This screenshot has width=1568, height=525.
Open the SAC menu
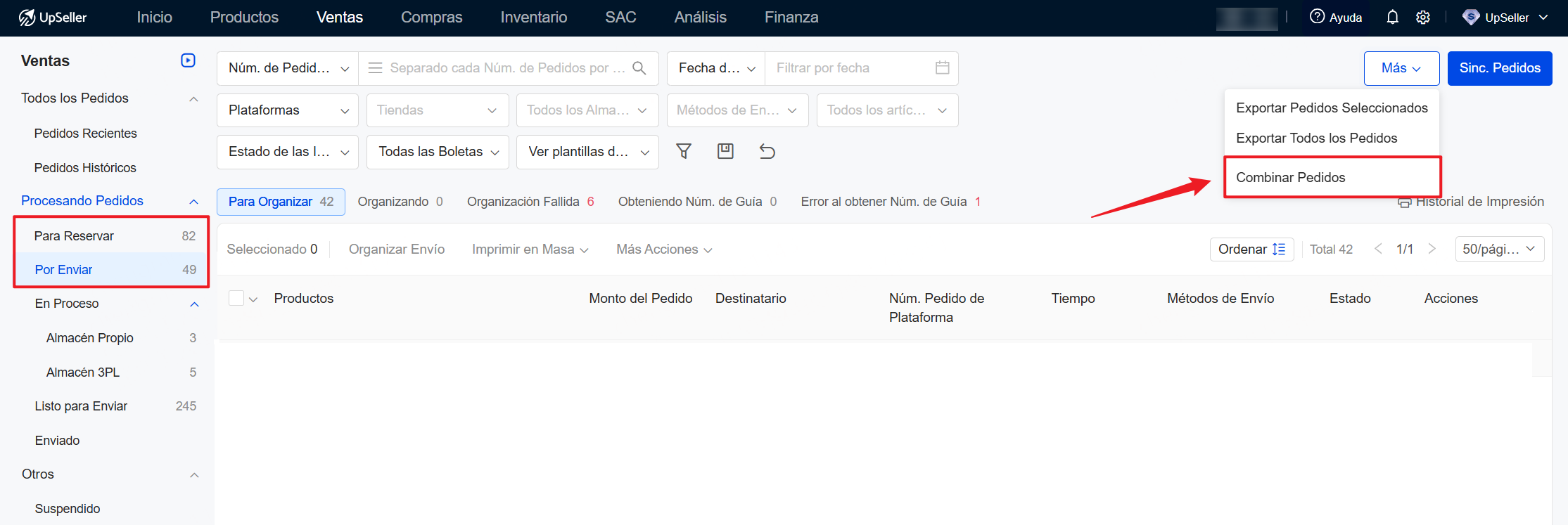click(620, 18)
